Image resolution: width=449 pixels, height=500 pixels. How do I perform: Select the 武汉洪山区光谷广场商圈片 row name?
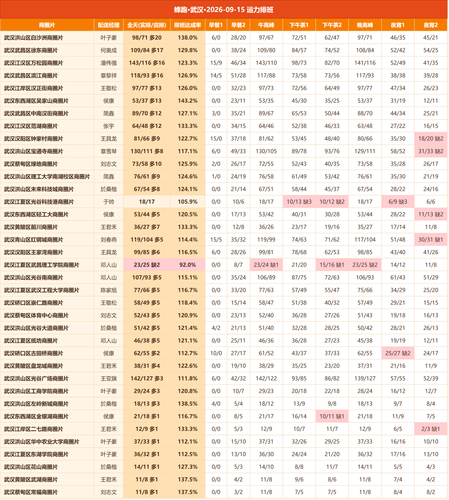pyautogui.click(x=36, y=379)
